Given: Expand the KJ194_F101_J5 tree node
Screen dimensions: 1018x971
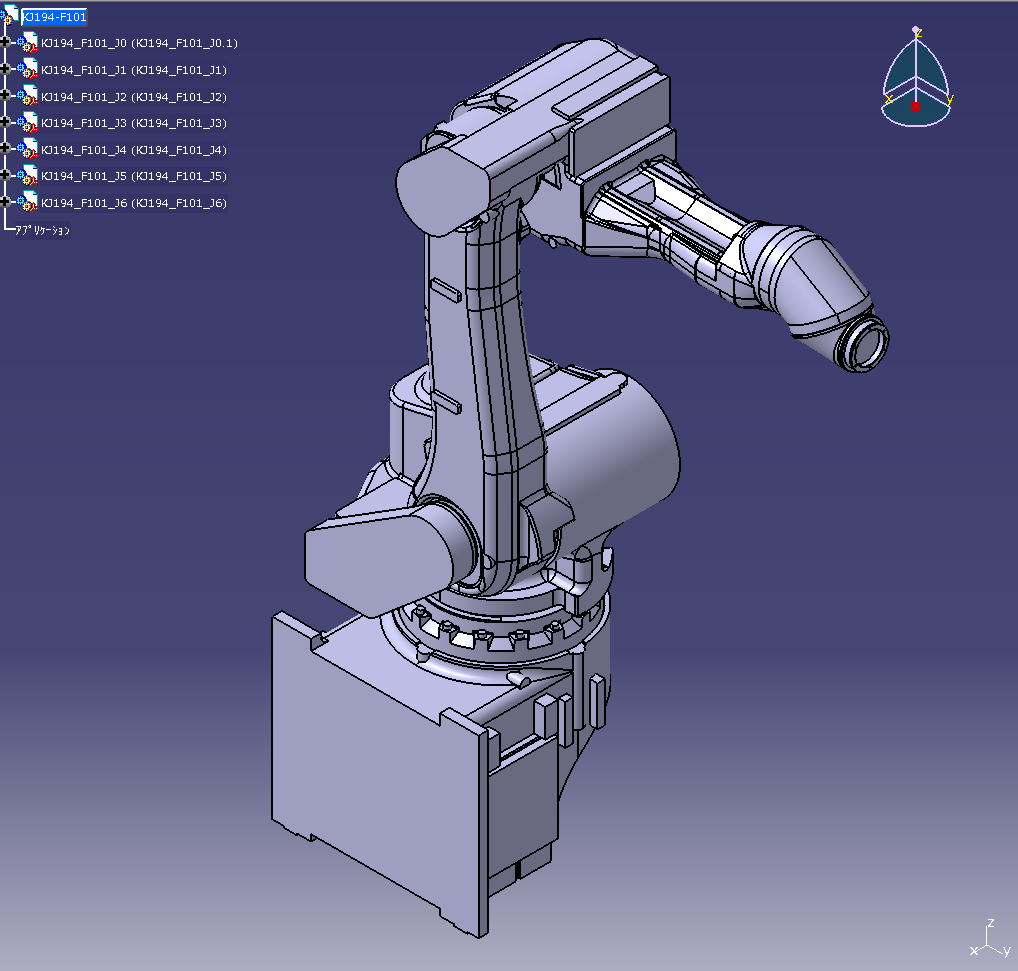Looking at the screenshot, I should (x=5, y=175).
